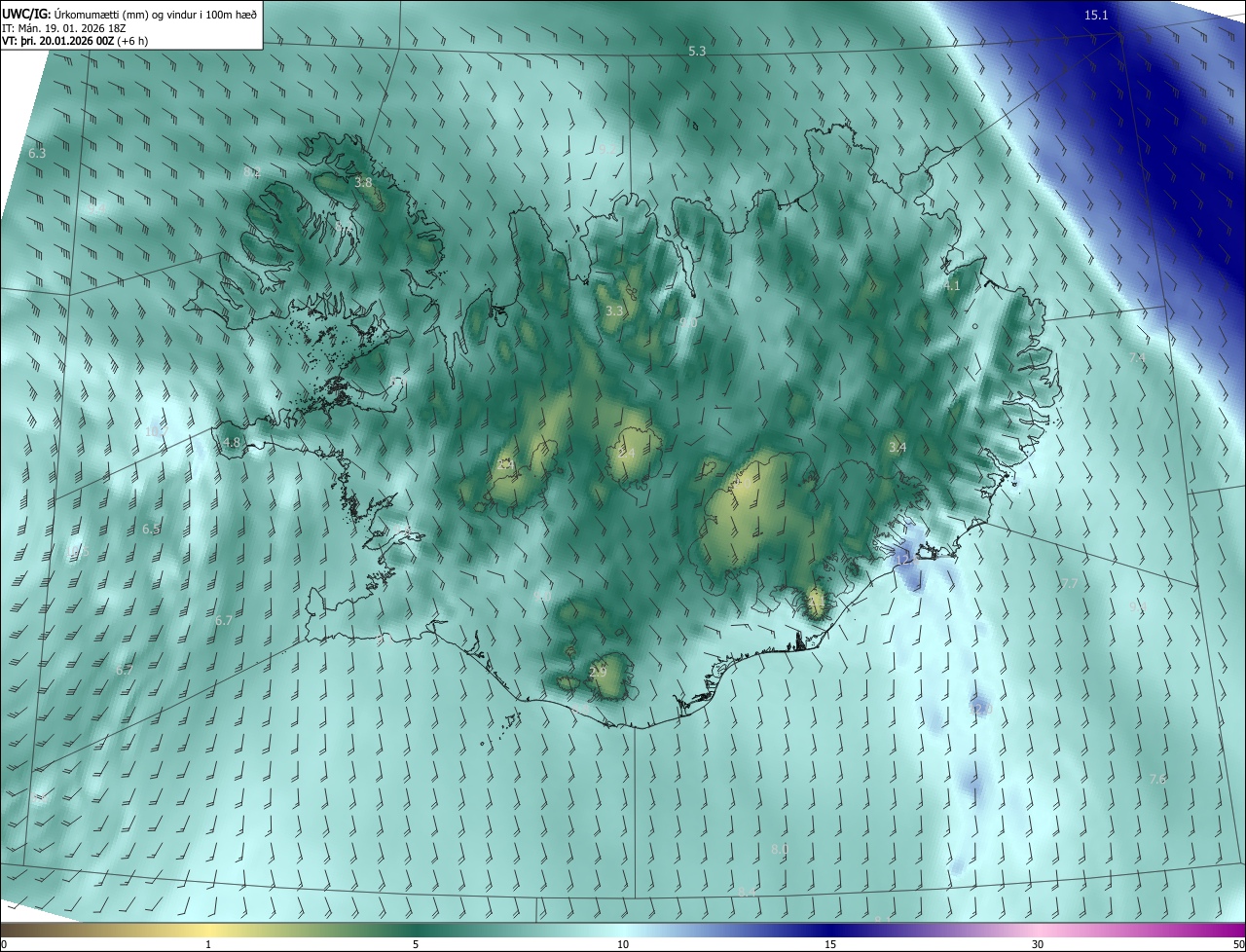Click the 15.1 value label
Screen dimensions: 1246x952
1096,15
